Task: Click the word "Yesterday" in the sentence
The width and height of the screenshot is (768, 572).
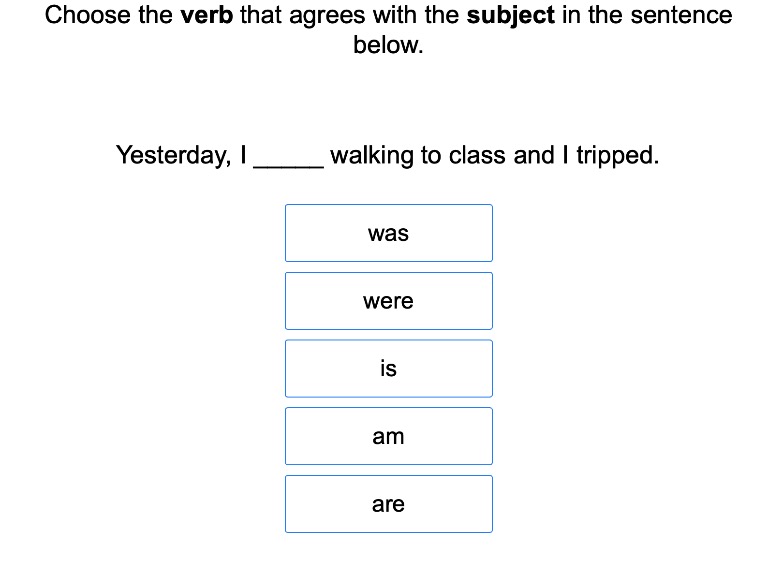Action: pos(172,156)
